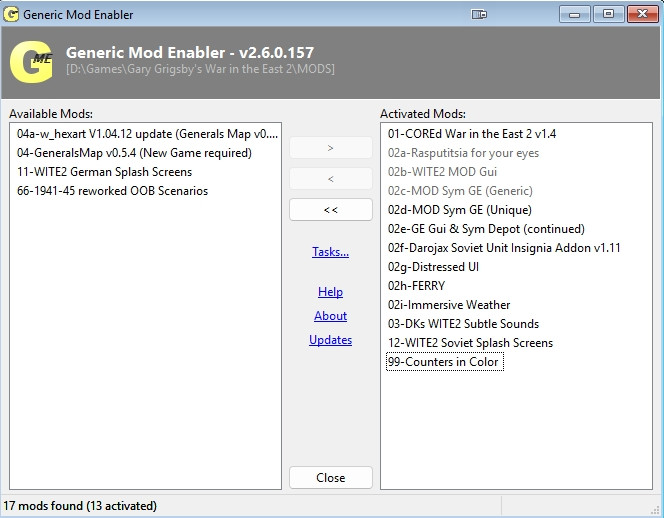Select 02b-WITE2 MOD Gui entry
The height and width of the screenshot is (518, 664).
click(442, 172)
